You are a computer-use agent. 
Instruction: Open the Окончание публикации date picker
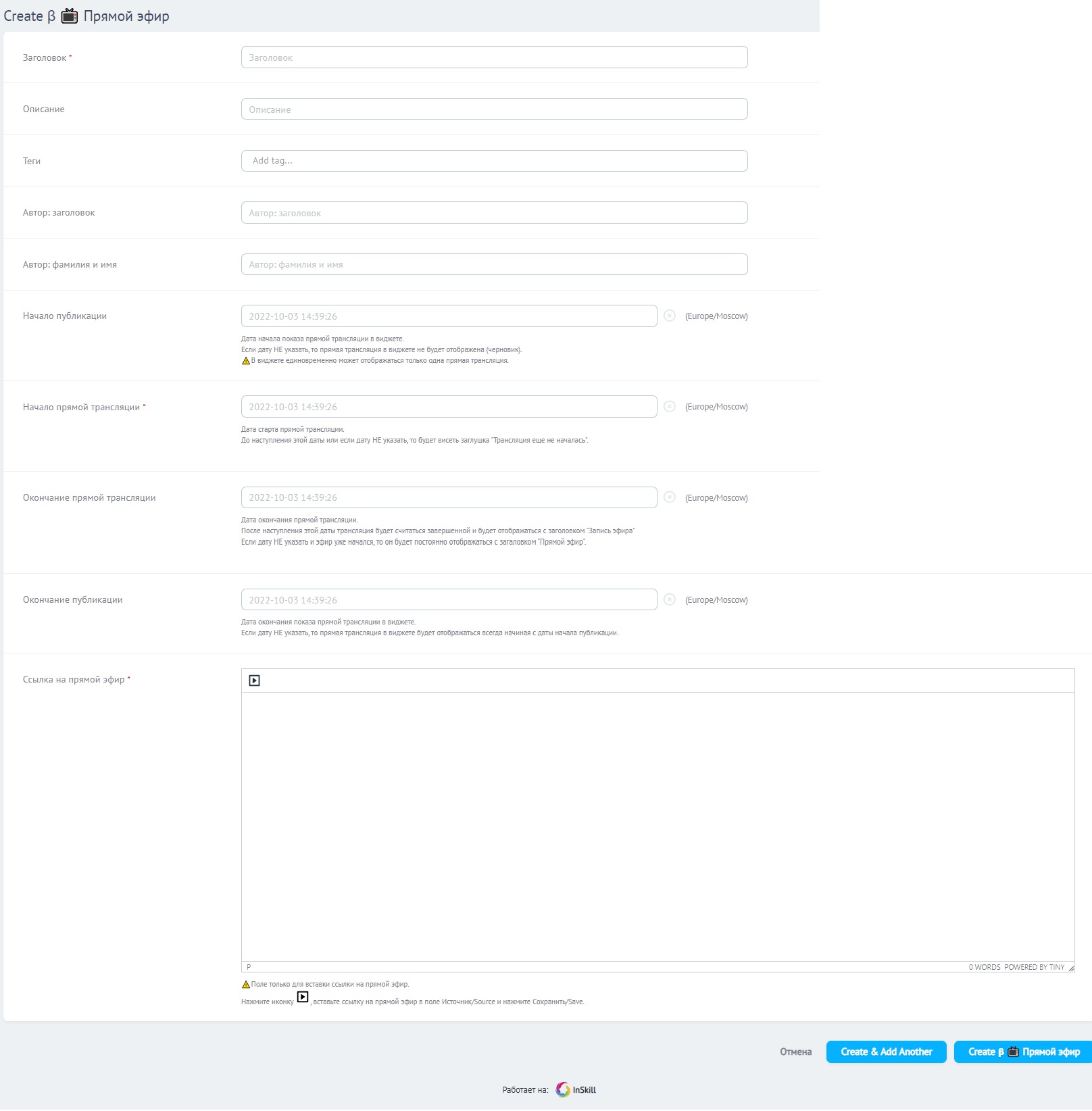pyautogui.click(x=449, y=600)
